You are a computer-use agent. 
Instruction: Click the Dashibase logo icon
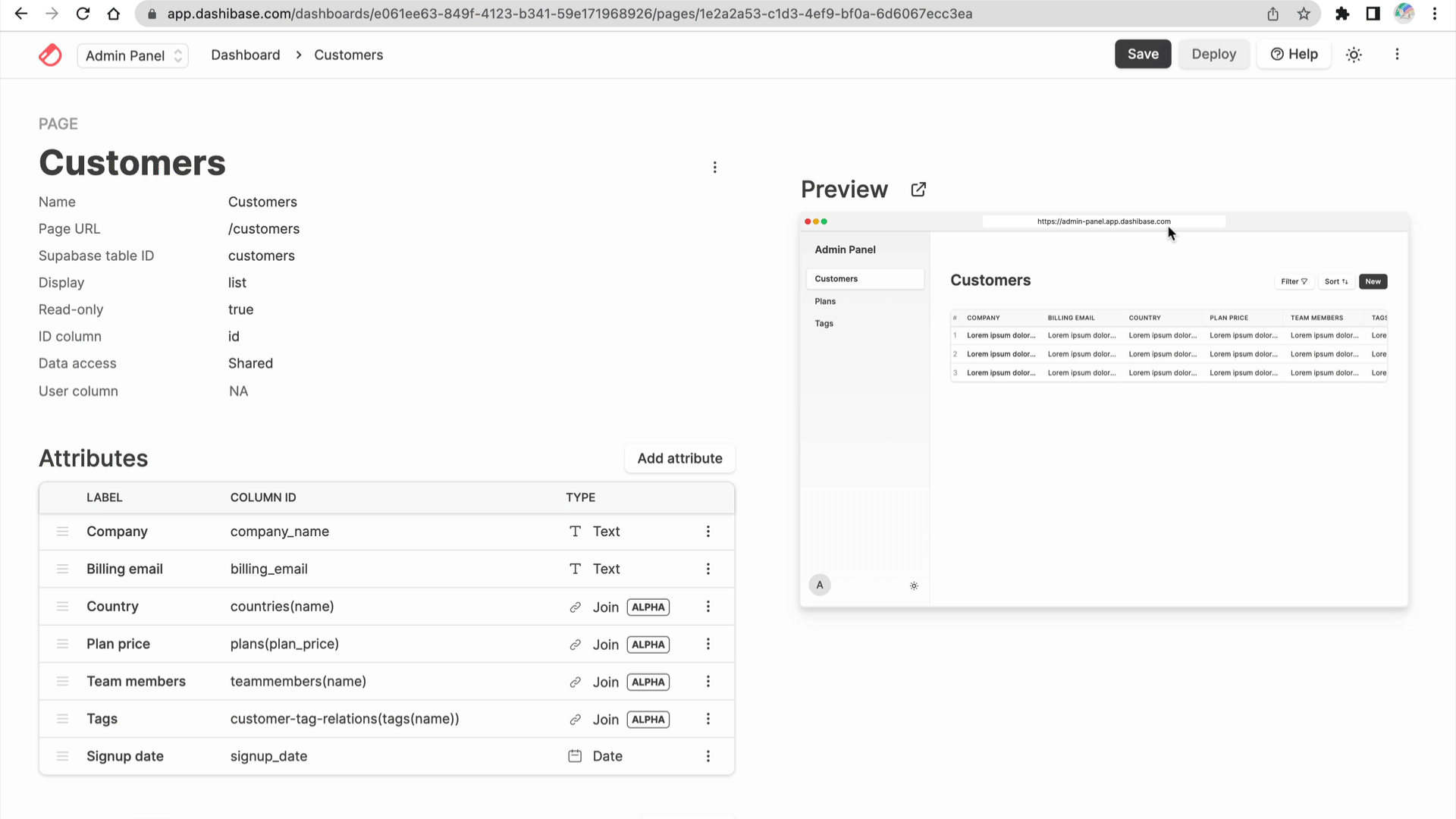pos(50,55)
